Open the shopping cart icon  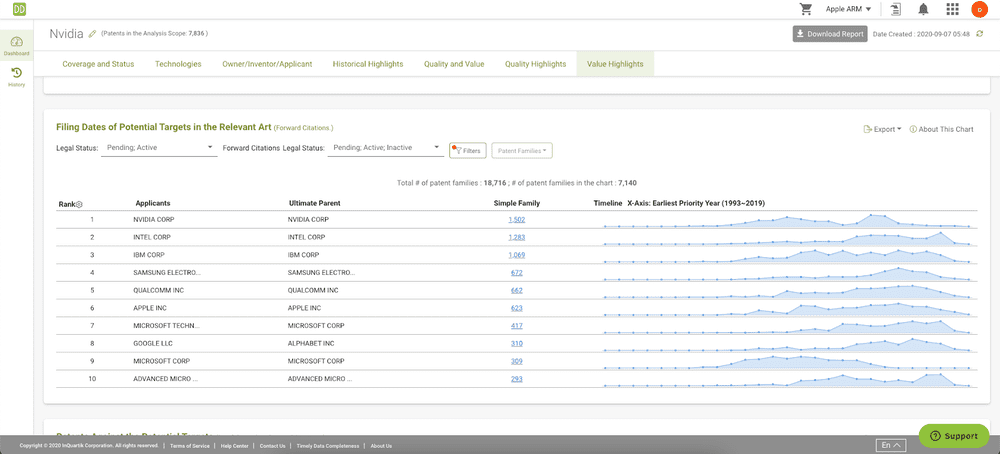[806, 9]
